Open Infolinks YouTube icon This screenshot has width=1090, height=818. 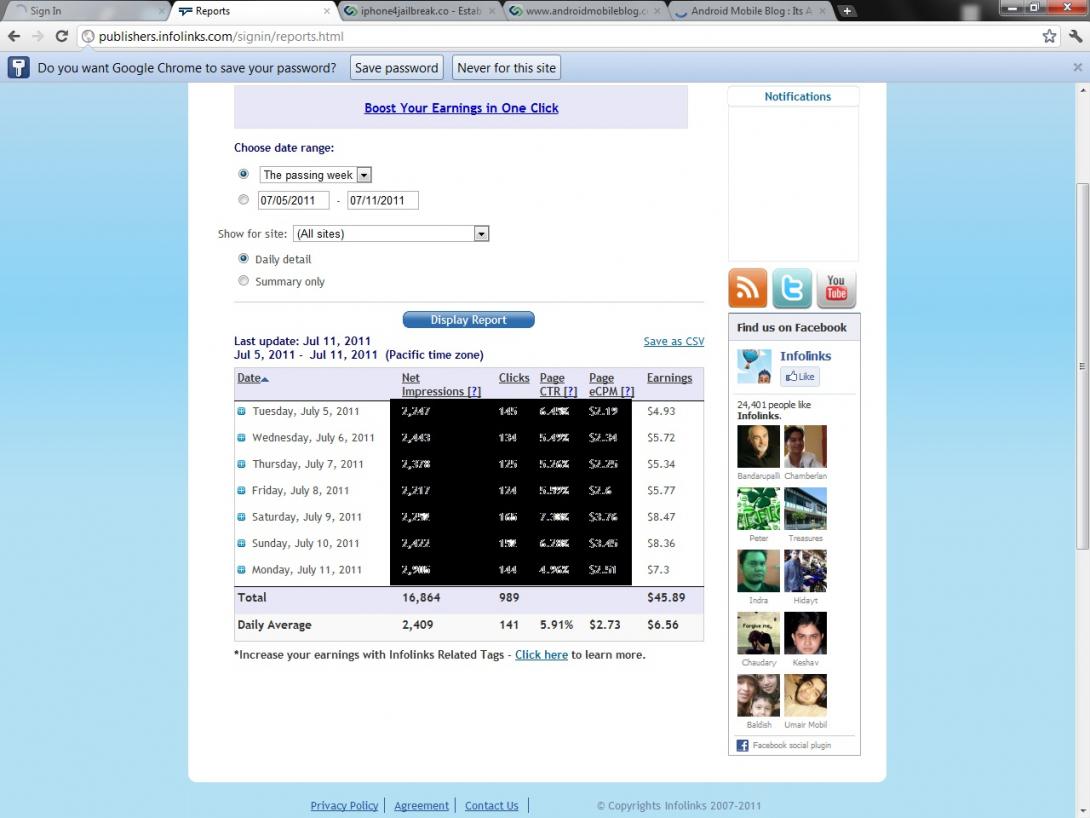(836, 288)
